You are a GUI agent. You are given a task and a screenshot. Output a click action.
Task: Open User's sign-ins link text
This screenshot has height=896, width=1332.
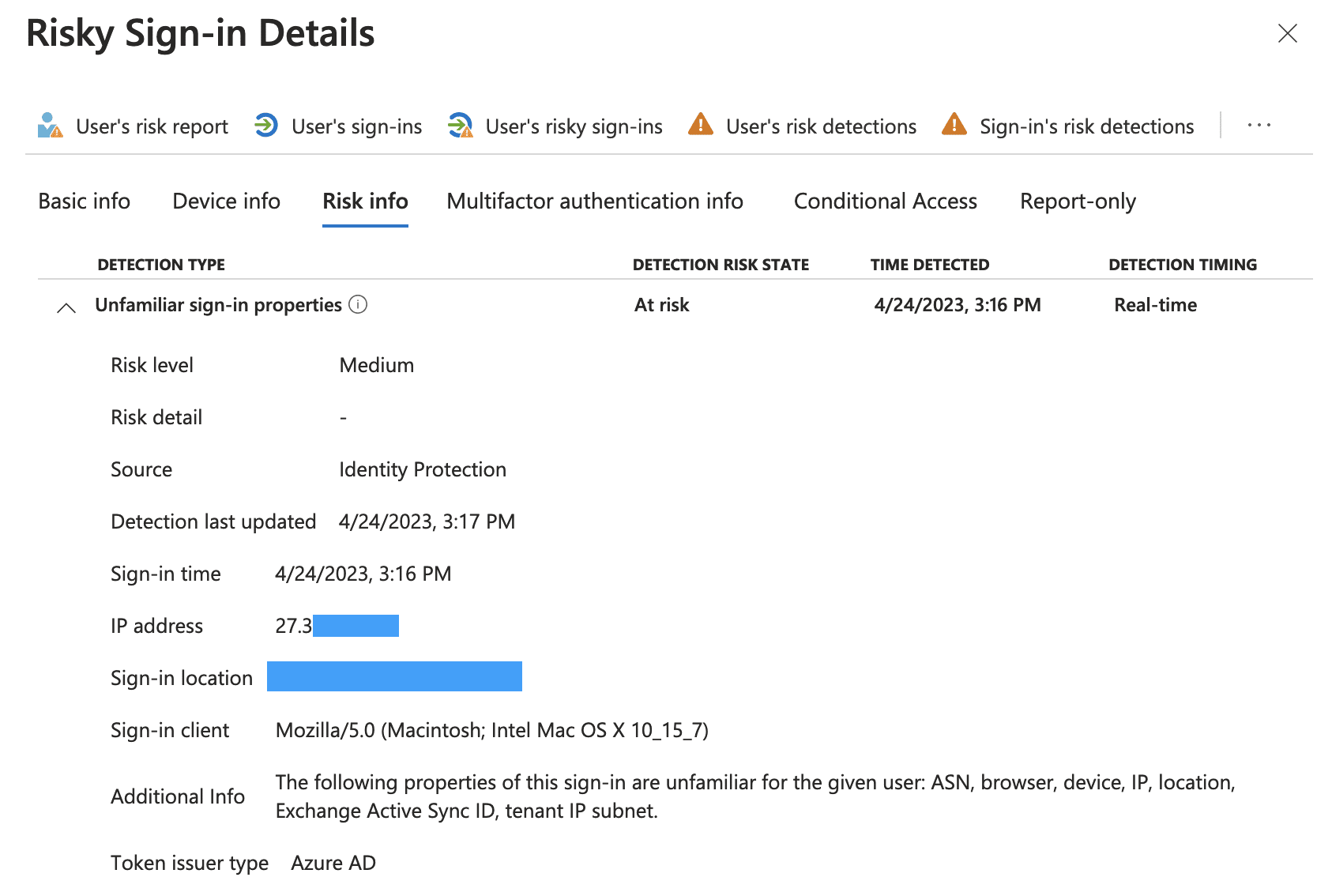click(356, 126)
